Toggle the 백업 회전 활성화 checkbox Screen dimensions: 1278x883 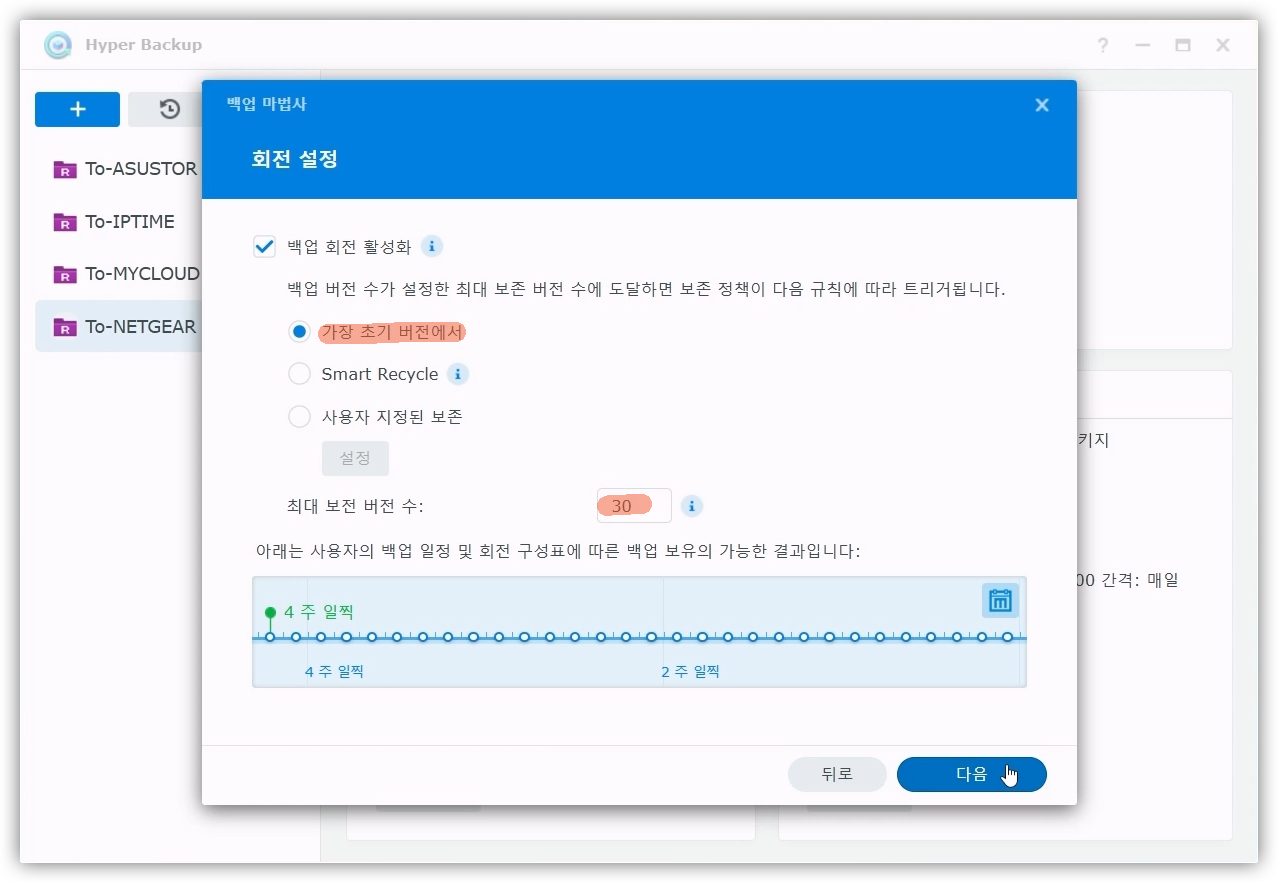pyautogui.click(x=264, y=247)
